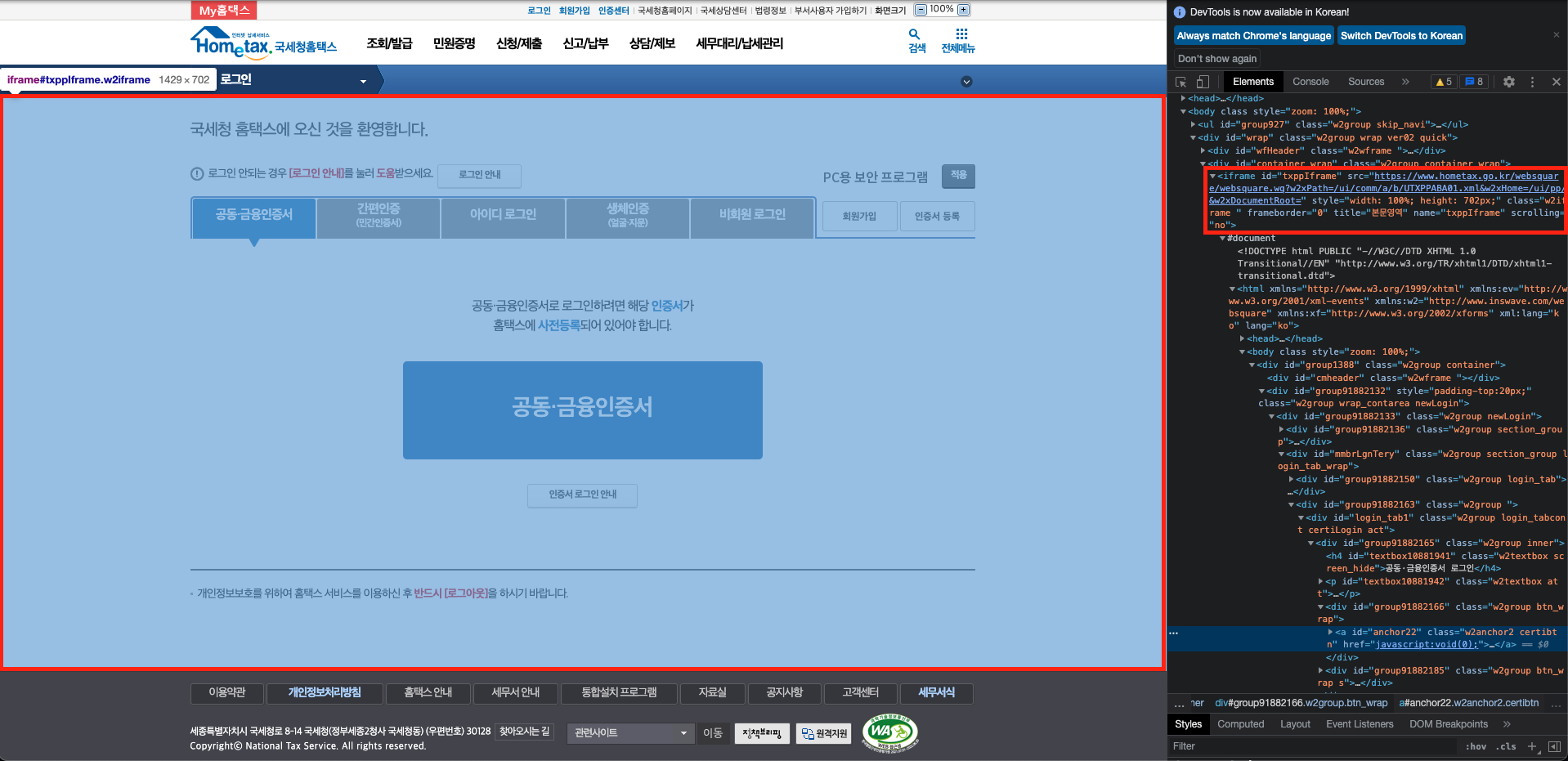Open the DevTools kebab more-options menu
Image resolution: width=1568 pixels, height=761 pixels.
[1532, 82]
